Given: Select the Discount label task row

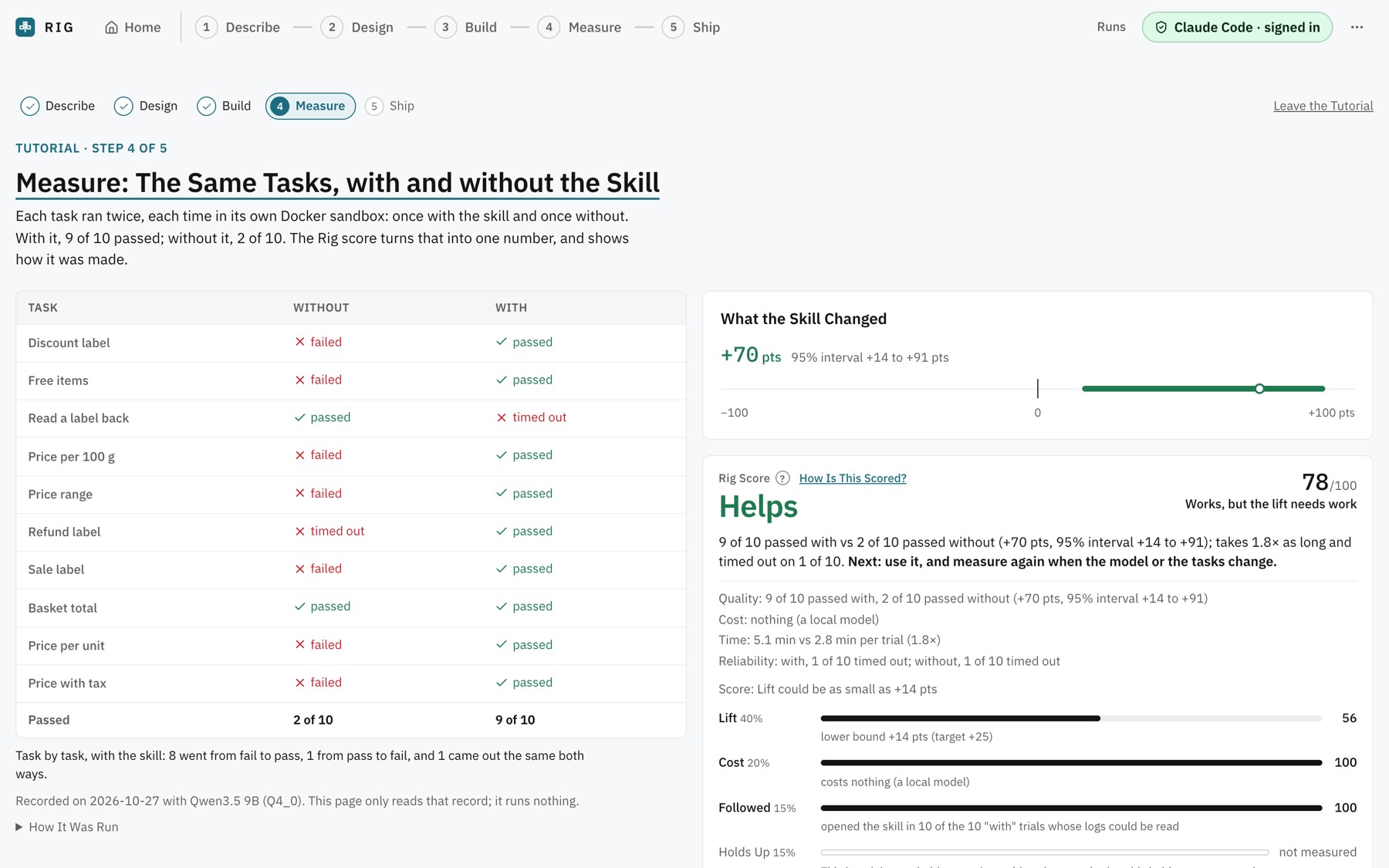Looking at the screenshot, I should point(351,343).
